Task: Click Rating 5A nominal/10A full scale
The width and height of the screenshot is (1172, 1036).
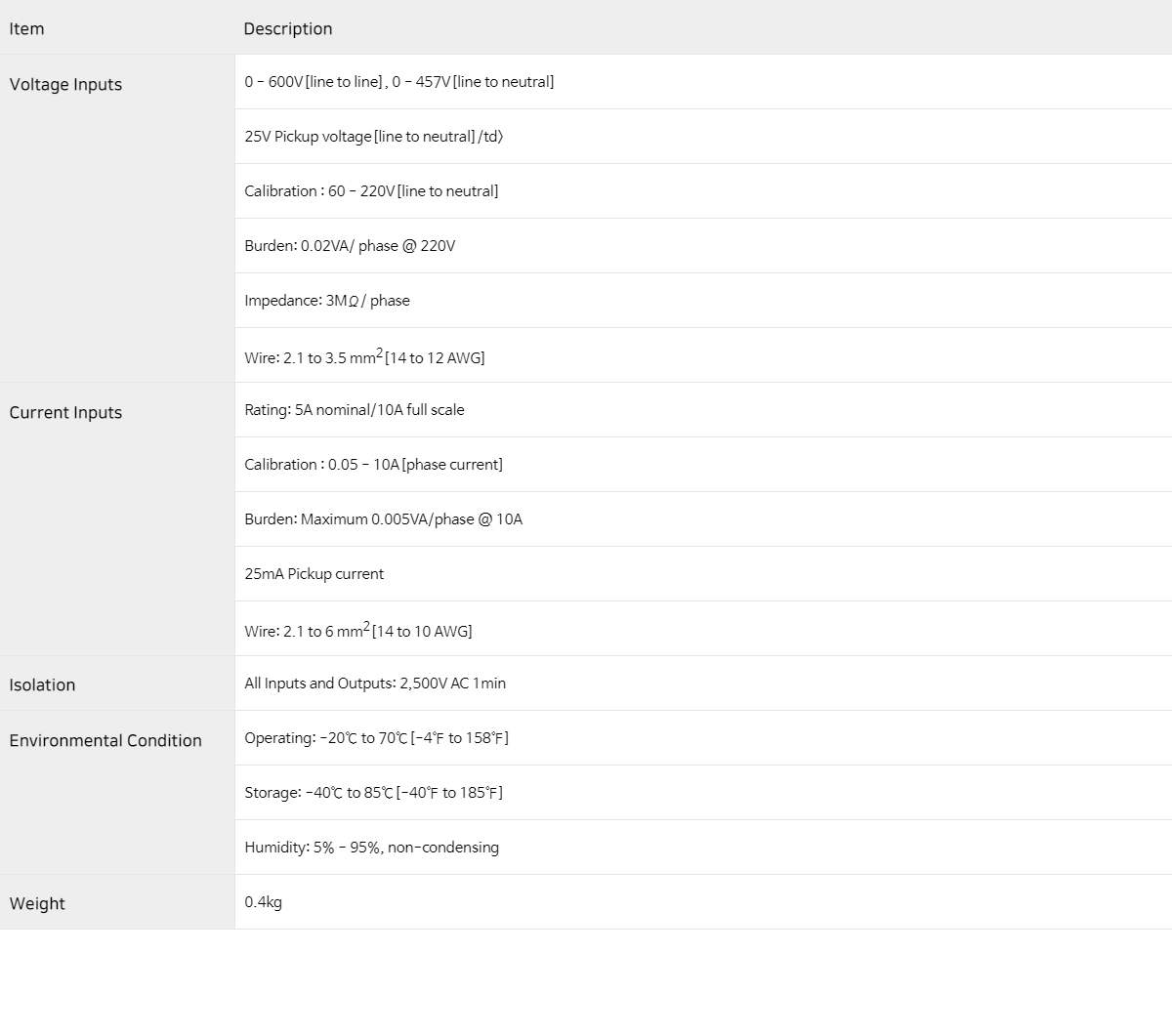Action: click(355, 410)
